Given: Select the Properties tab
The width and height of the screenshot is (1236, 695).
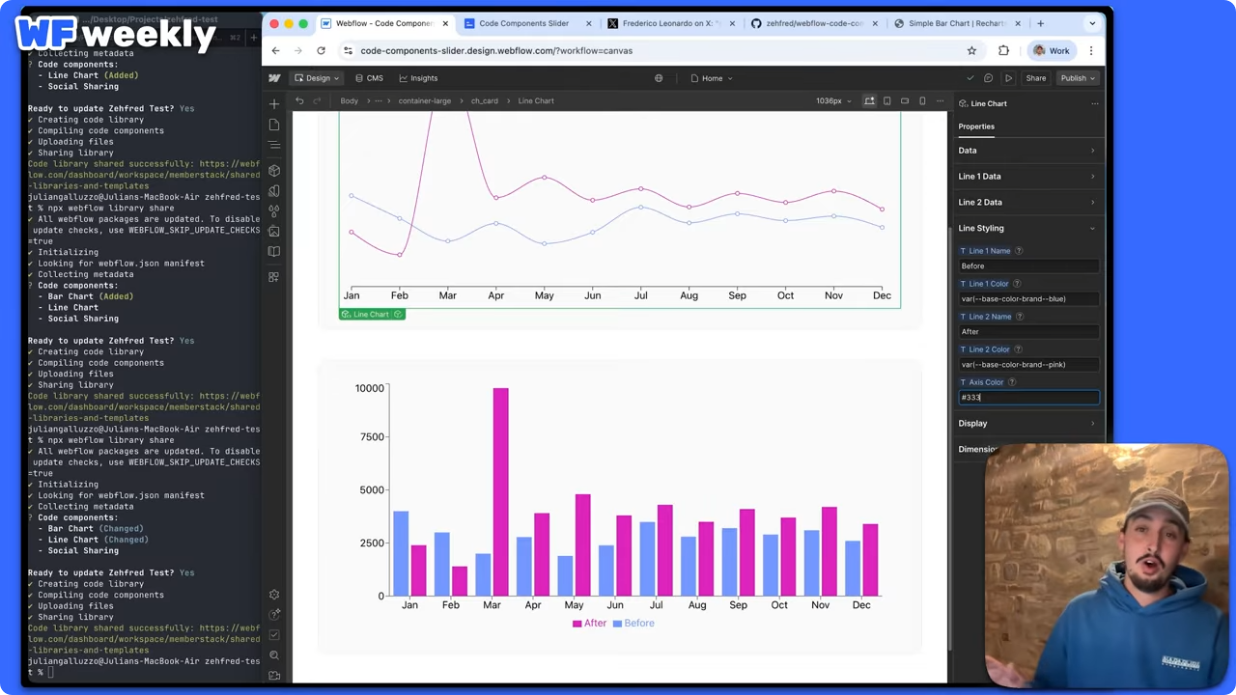Looking at the screenshot, I should 976,127.
